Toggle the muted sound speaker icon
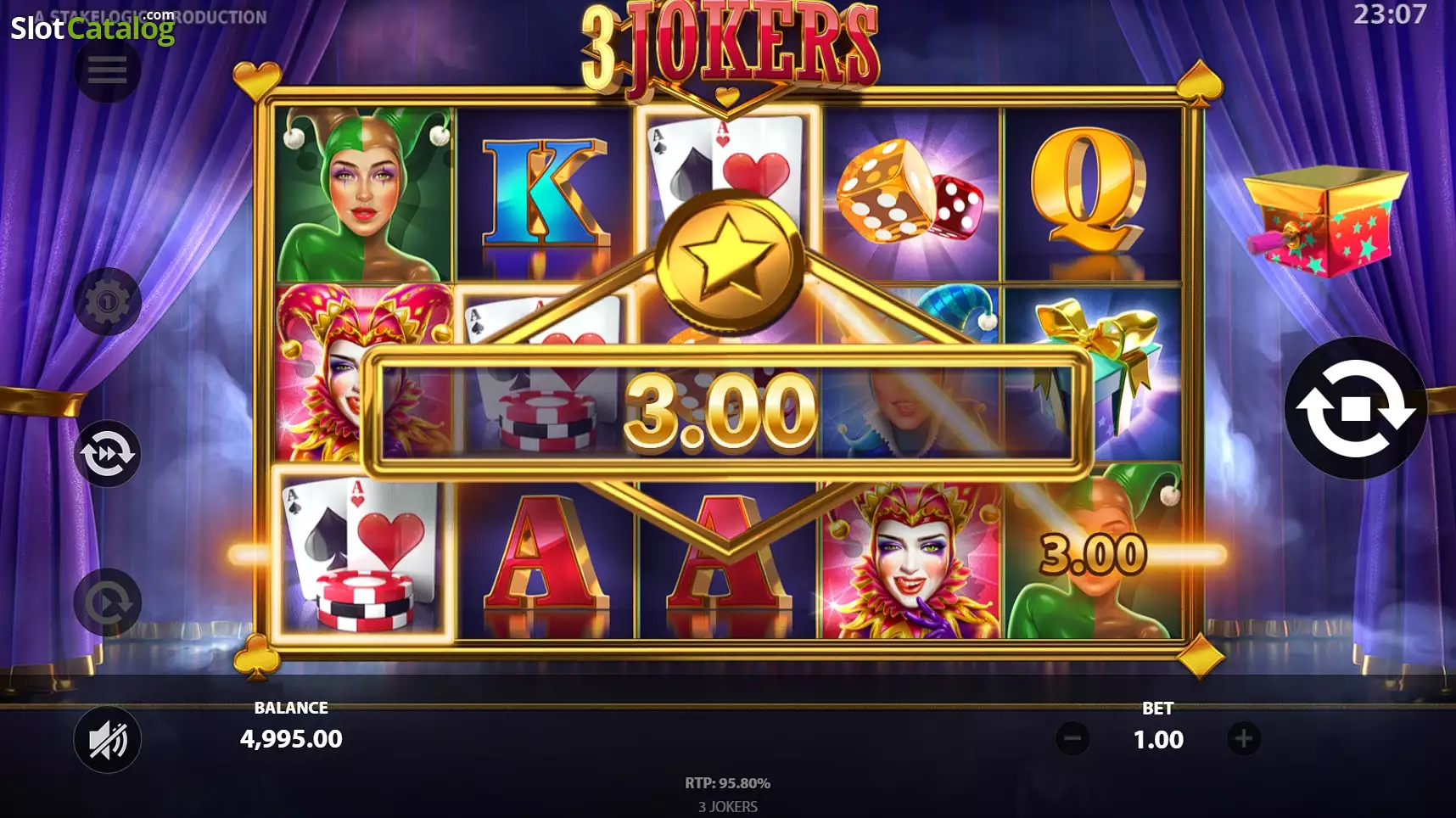The width and height of the screenshot is (1456, 818). 107,739
